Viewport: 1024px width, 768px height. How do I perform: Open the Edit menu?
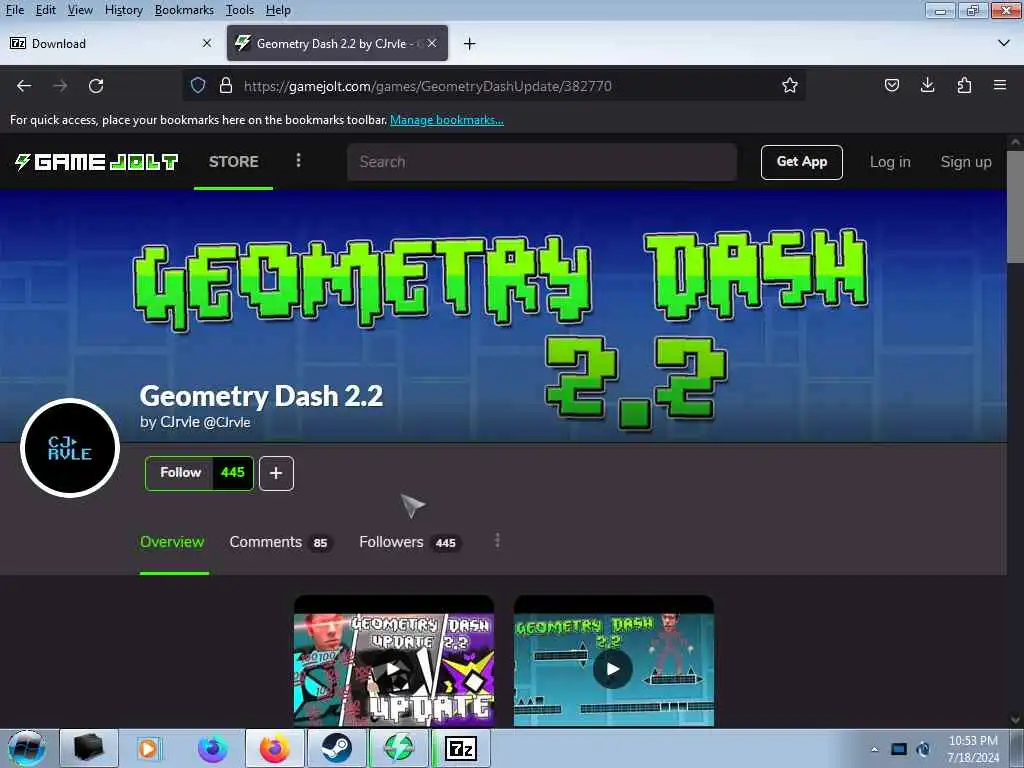click(45, 10)
